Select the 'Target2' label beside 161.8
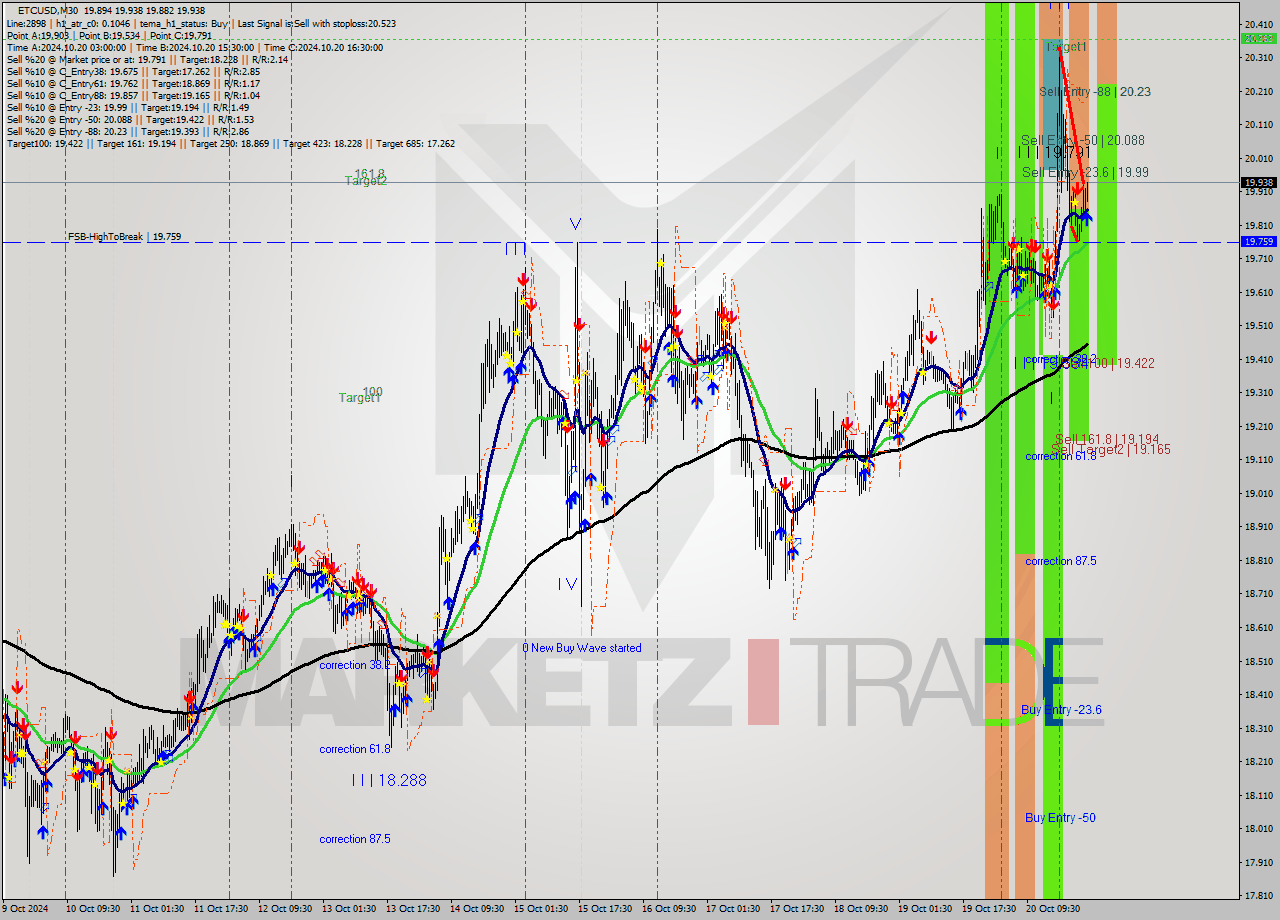The width and height of the screenshot is (1280, 920). [x=366, y=181]
